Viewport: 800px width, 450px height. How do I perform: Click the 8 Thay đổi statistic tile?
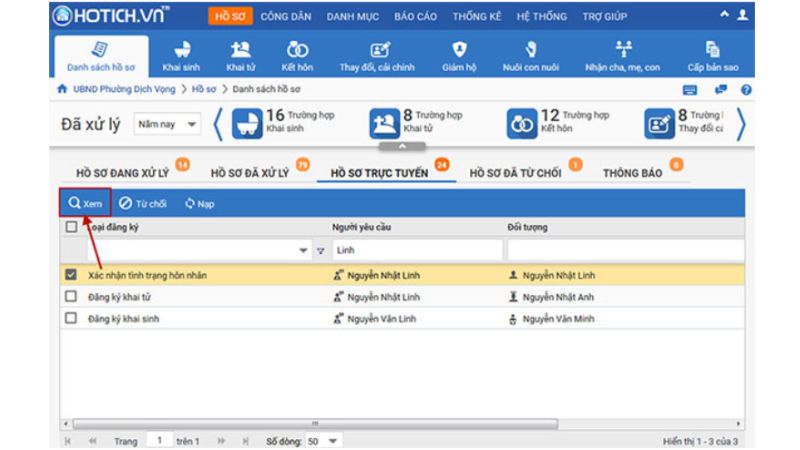684,123
